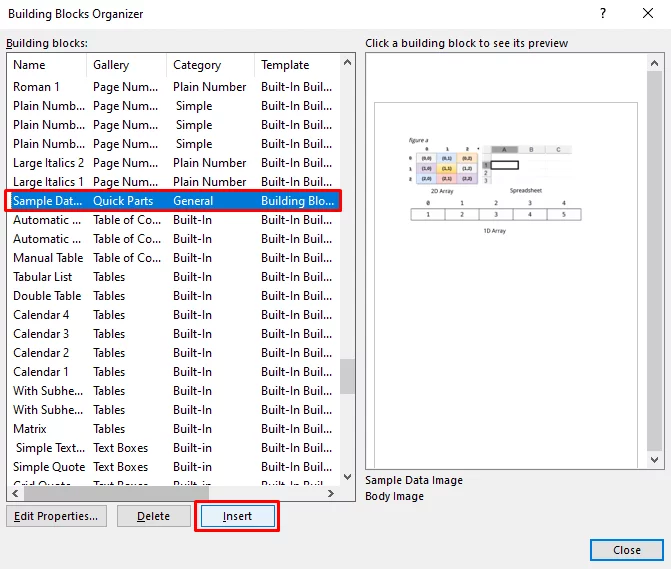This screenshot has height=569, width=671.
Task: Sort by Template column header
Action: (x=297, y=65)
